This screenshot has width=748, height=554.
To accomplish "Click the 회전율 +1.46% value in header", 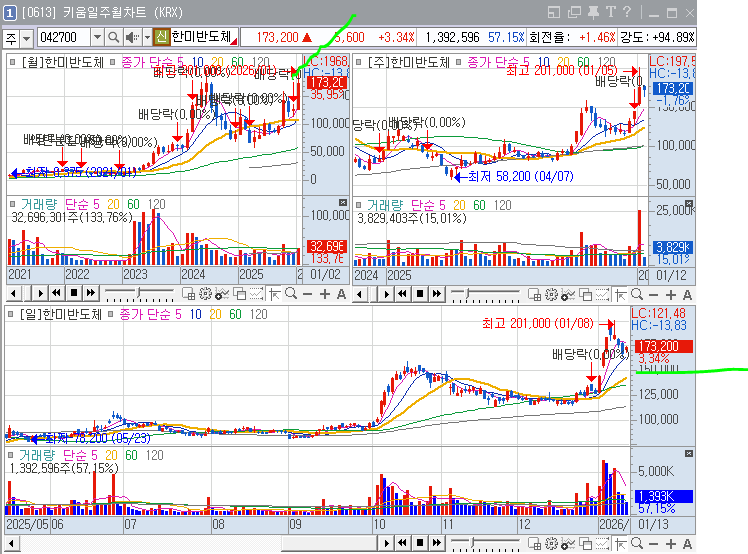I will [597, 37].
